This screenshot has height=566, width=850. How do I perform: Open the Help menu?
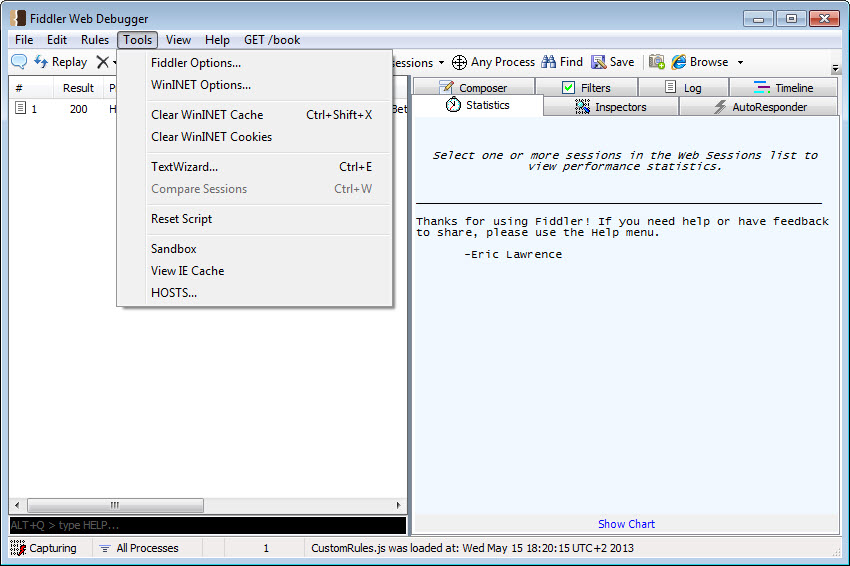217,40
